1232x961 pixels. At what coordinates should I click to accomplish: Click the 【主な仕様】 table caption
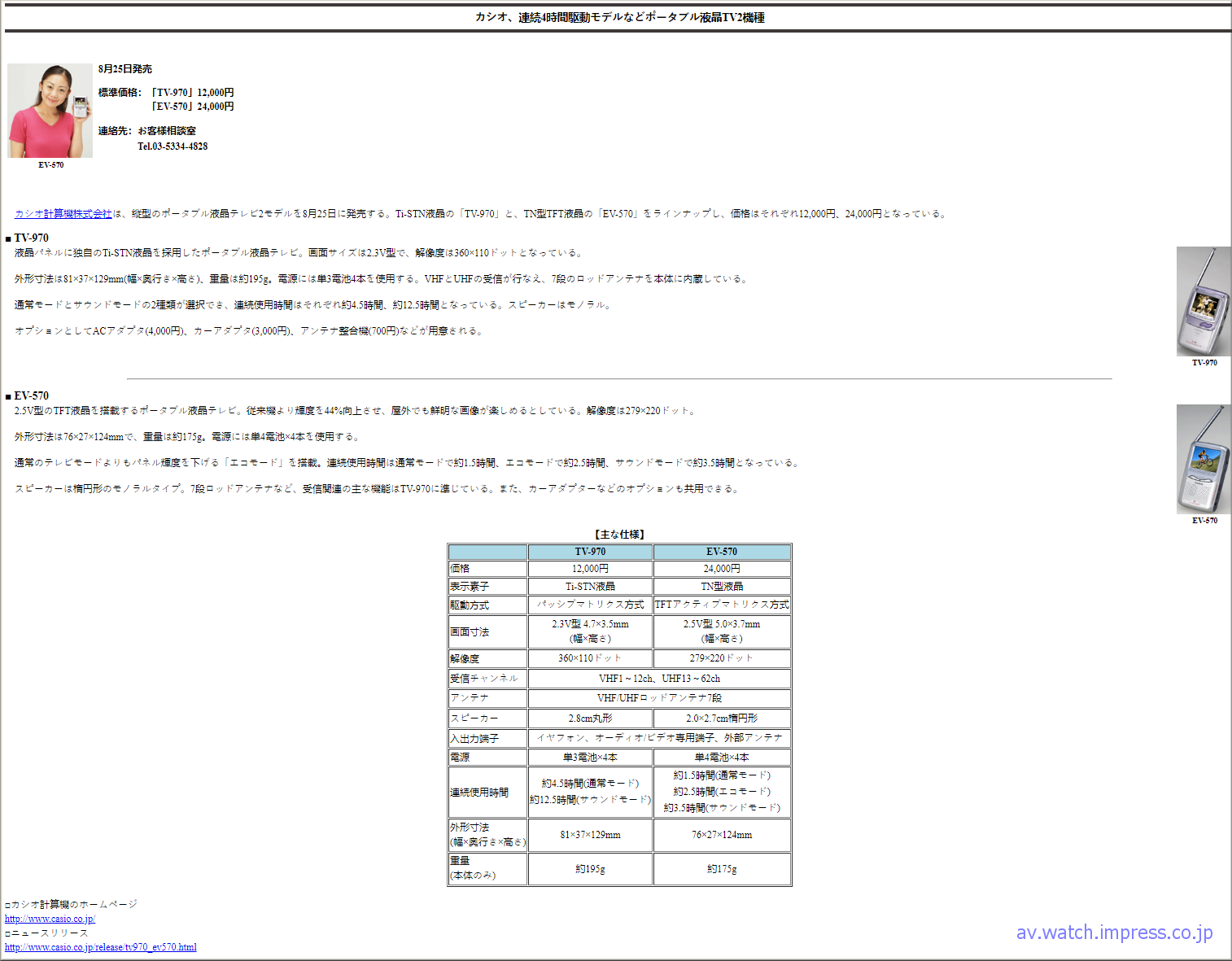pyautogui.click(x=619, y=535)
